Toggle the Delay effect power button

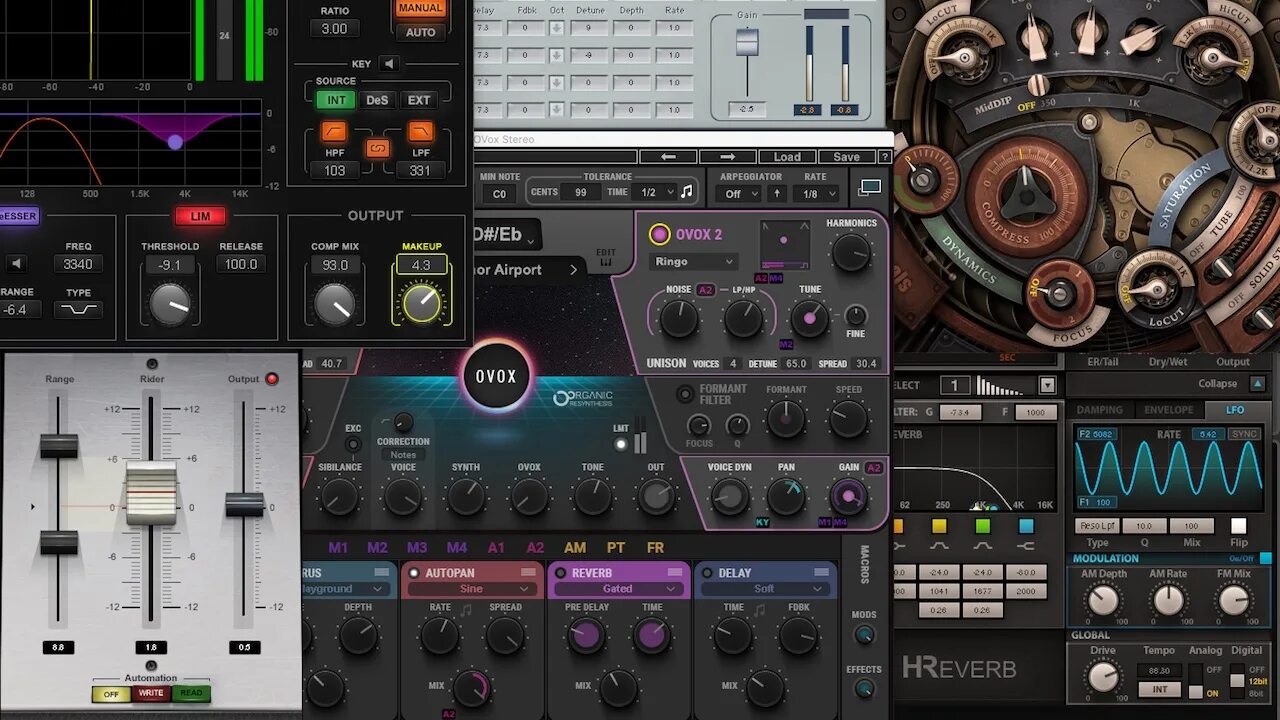click(x=707, y=573)
